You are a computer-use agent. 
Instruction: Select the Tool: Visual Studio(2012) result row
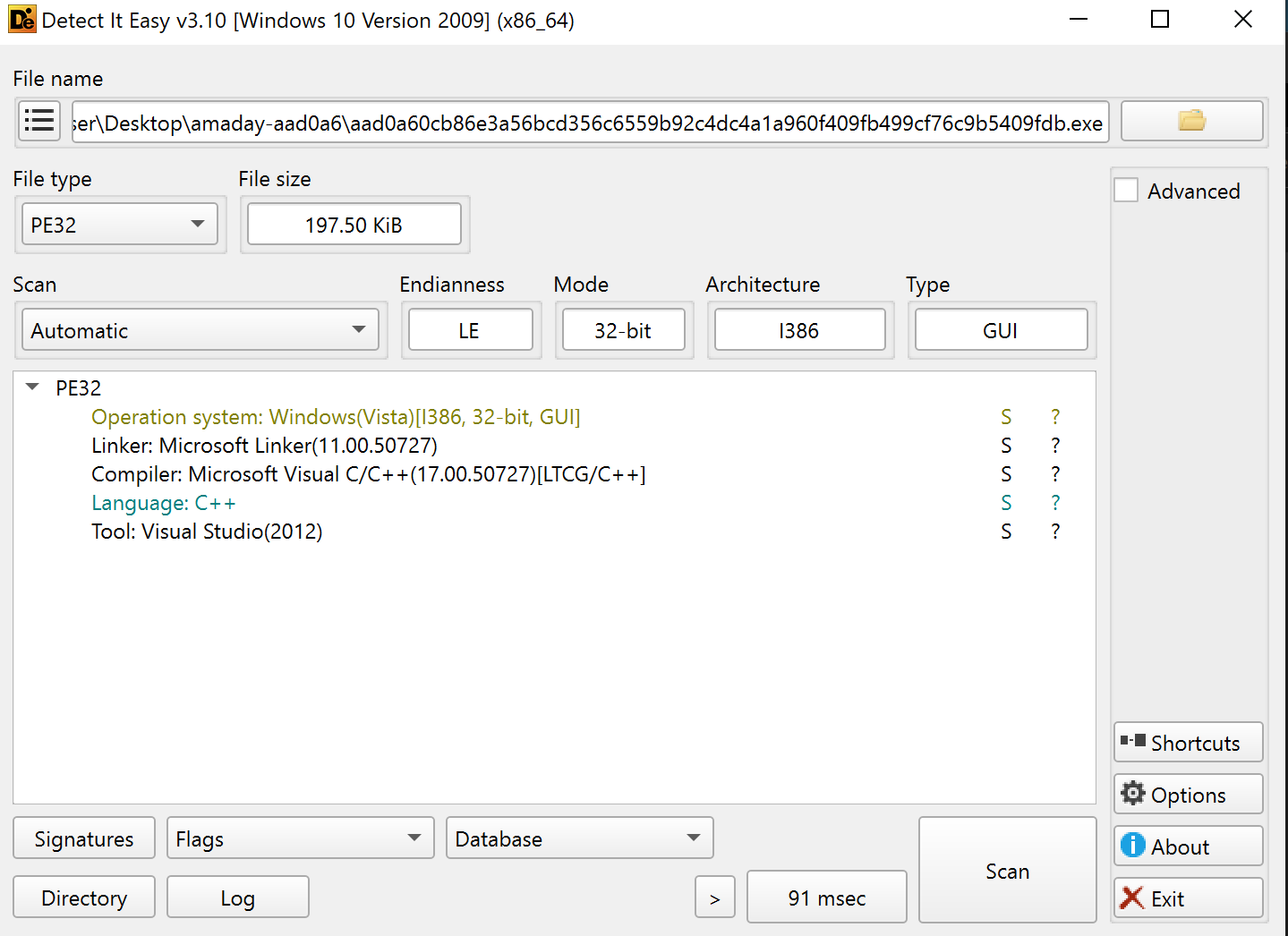pyautogui.click(x=207, y=532)
